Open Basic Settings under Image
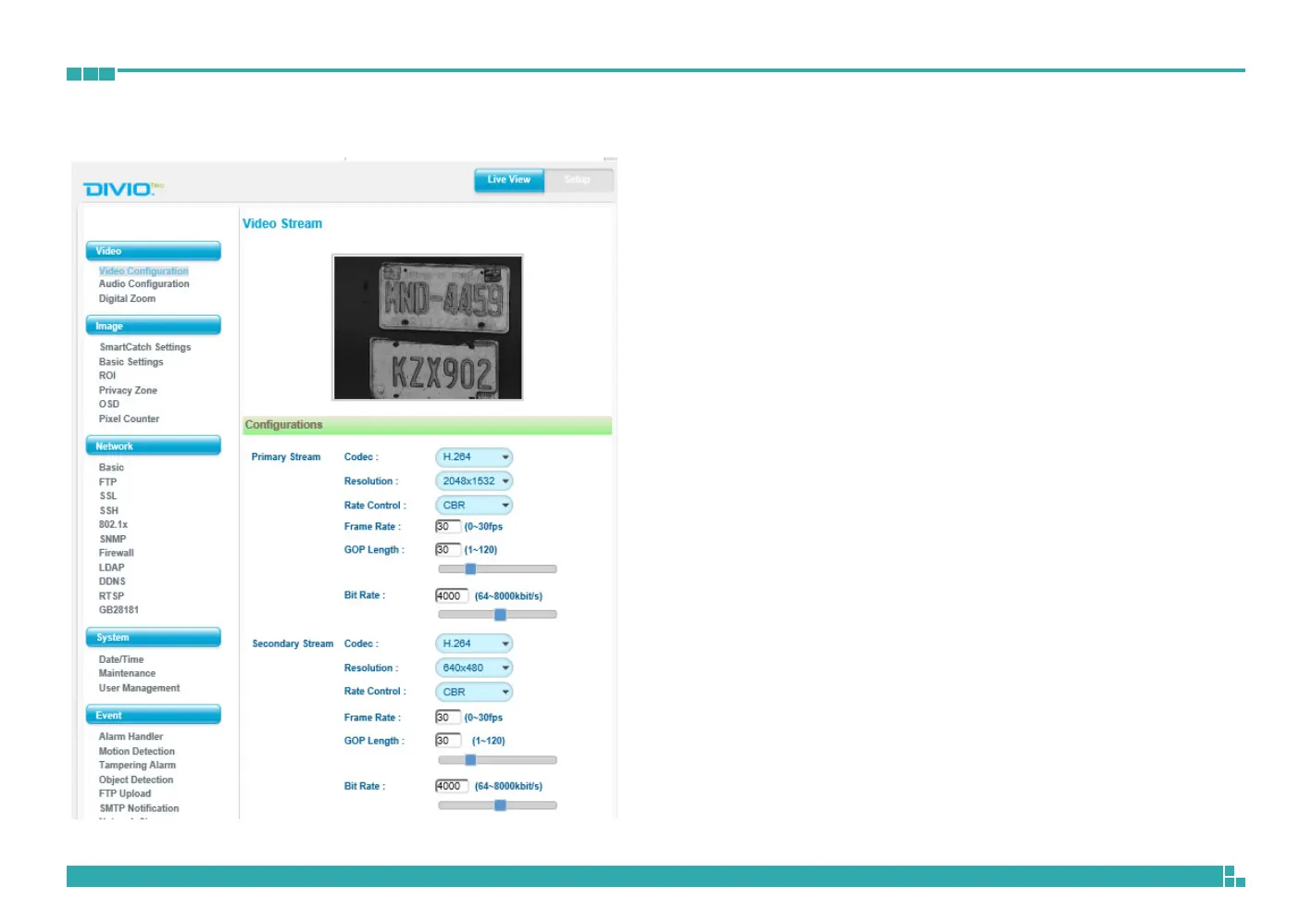1312x924 pixels. [x=131, y=362]
